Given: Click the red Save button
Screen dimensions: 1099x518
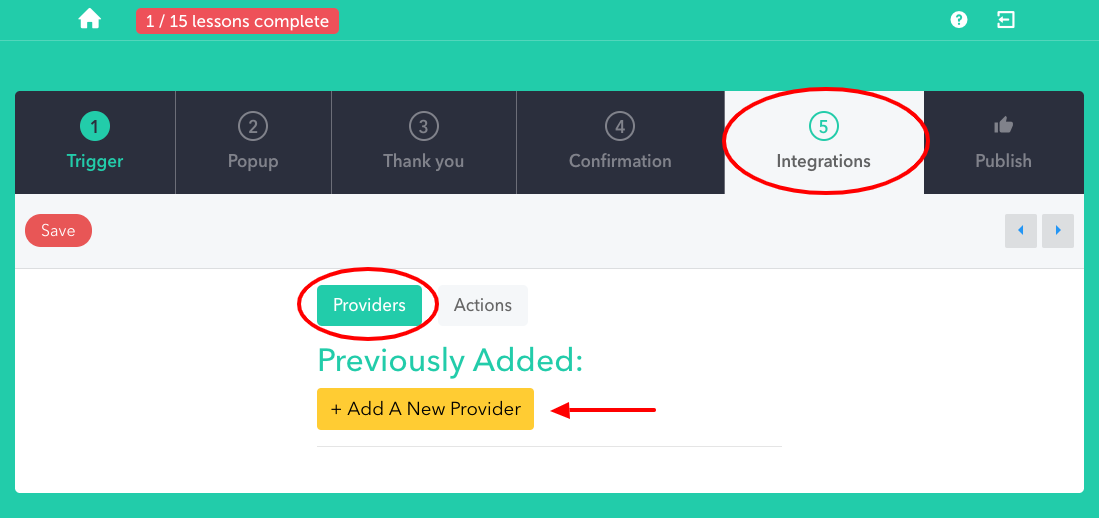Looking at the screenshot, I should point(58,231).
